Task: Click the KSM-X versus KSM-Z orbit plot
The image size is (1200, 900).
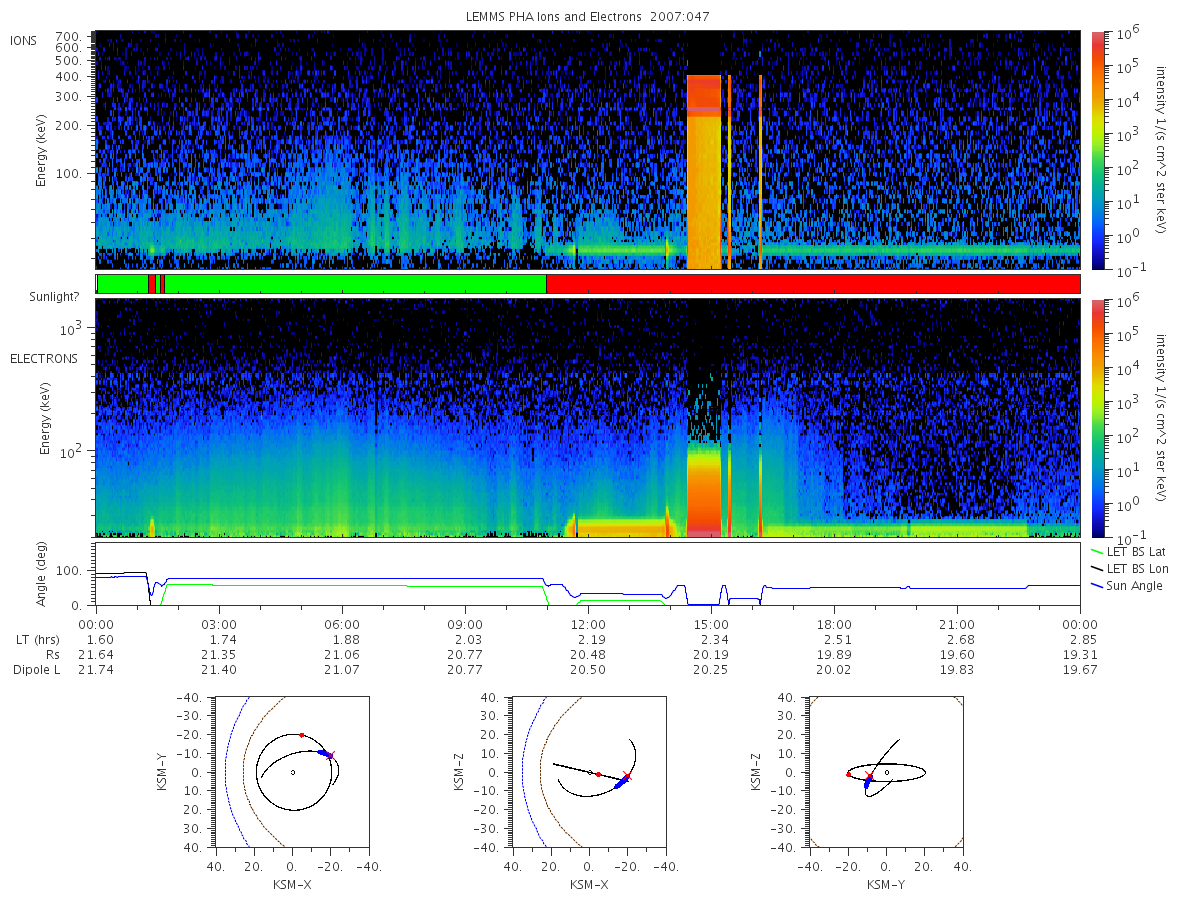Action: click(x=588, y=772)
